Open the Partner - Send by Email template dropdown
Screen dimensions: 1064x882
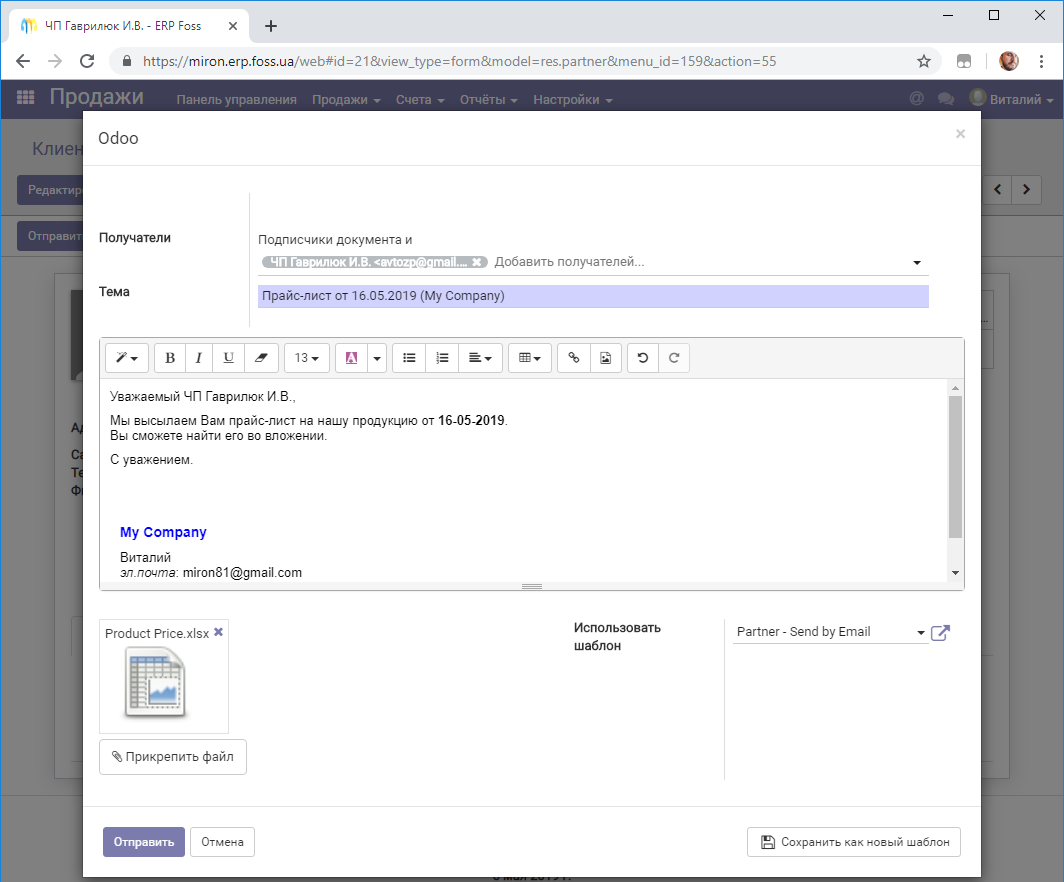(x=831, y=632)
